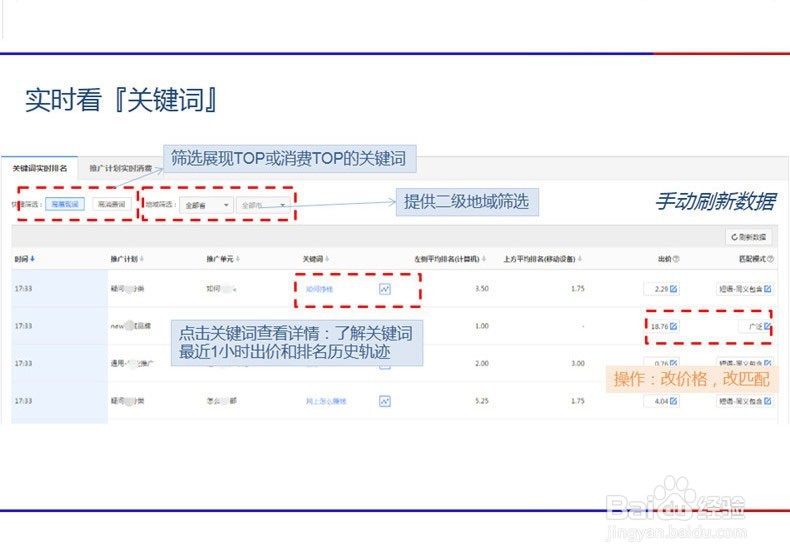The height and width of the screenshot is (560, 790).
Task: Click mobile rank 1.75 in the 2.29 bid row
Action: 577,288
